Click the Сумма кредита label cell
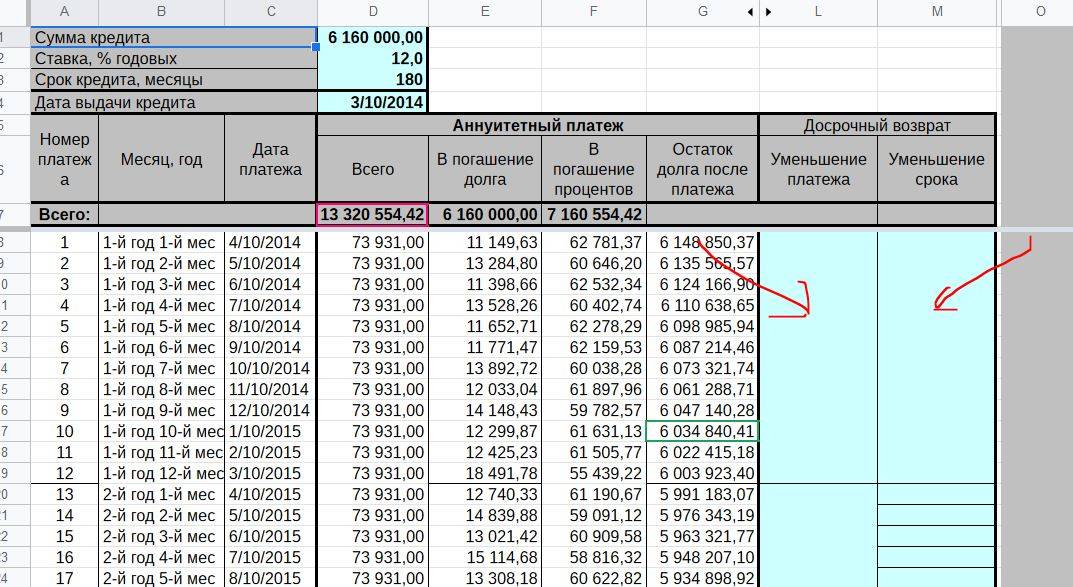 point(174,37)
